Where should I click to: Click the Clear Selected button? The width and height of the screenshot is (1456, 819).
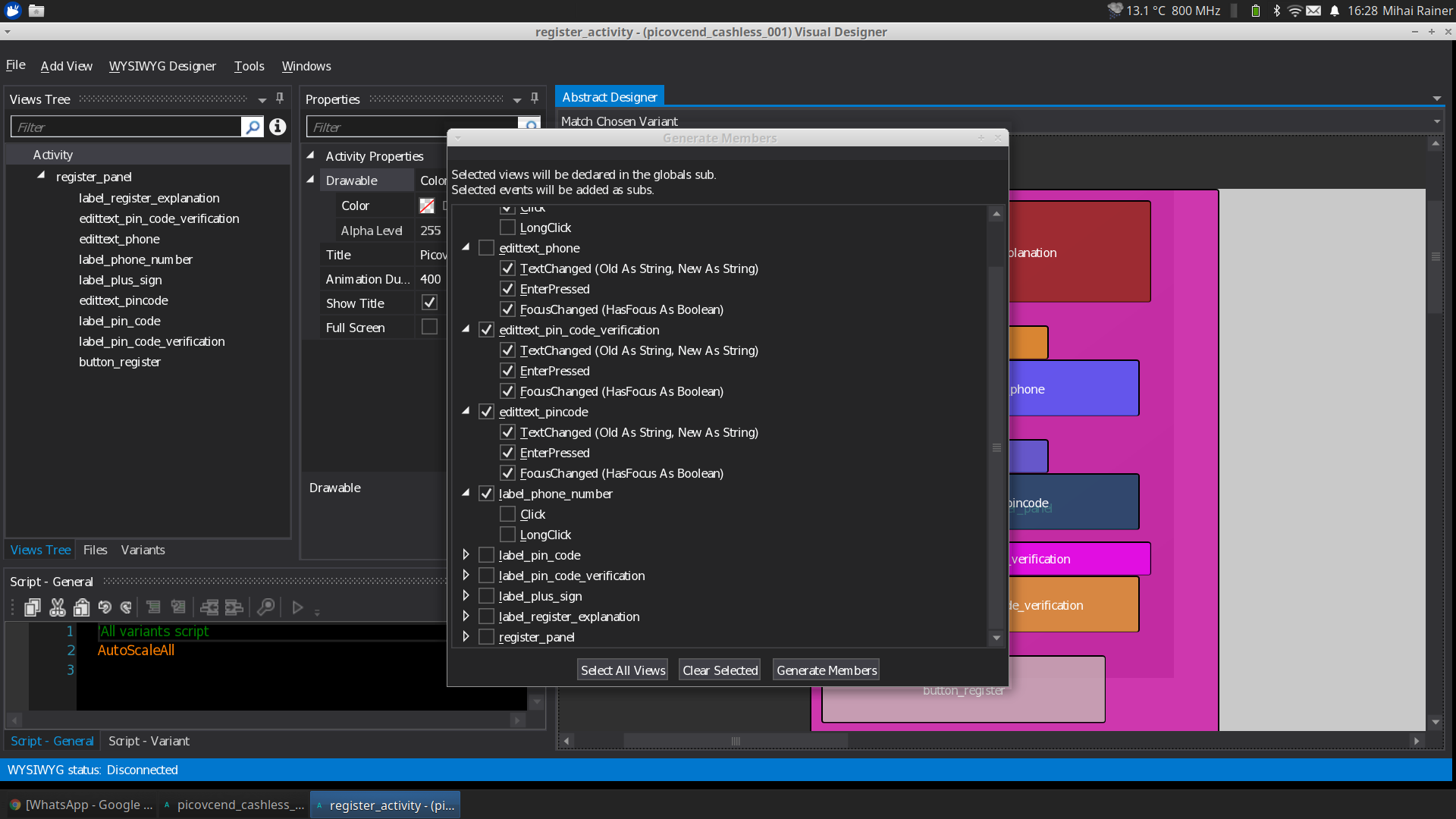click(x=720, y=670)
